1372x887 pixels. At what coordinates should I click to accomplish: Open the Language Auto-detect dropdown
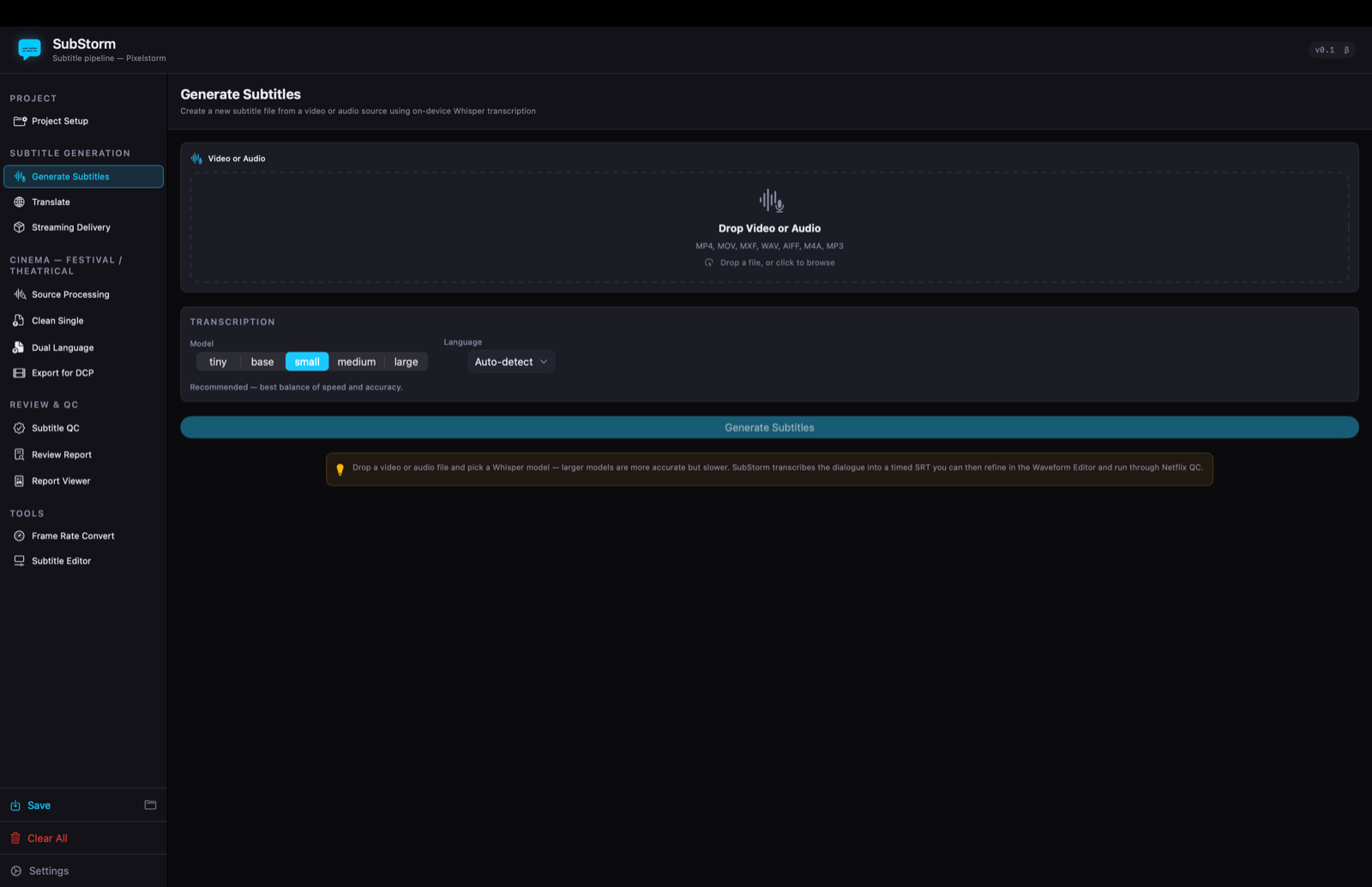pyautogui.click(x=511, y=362)
